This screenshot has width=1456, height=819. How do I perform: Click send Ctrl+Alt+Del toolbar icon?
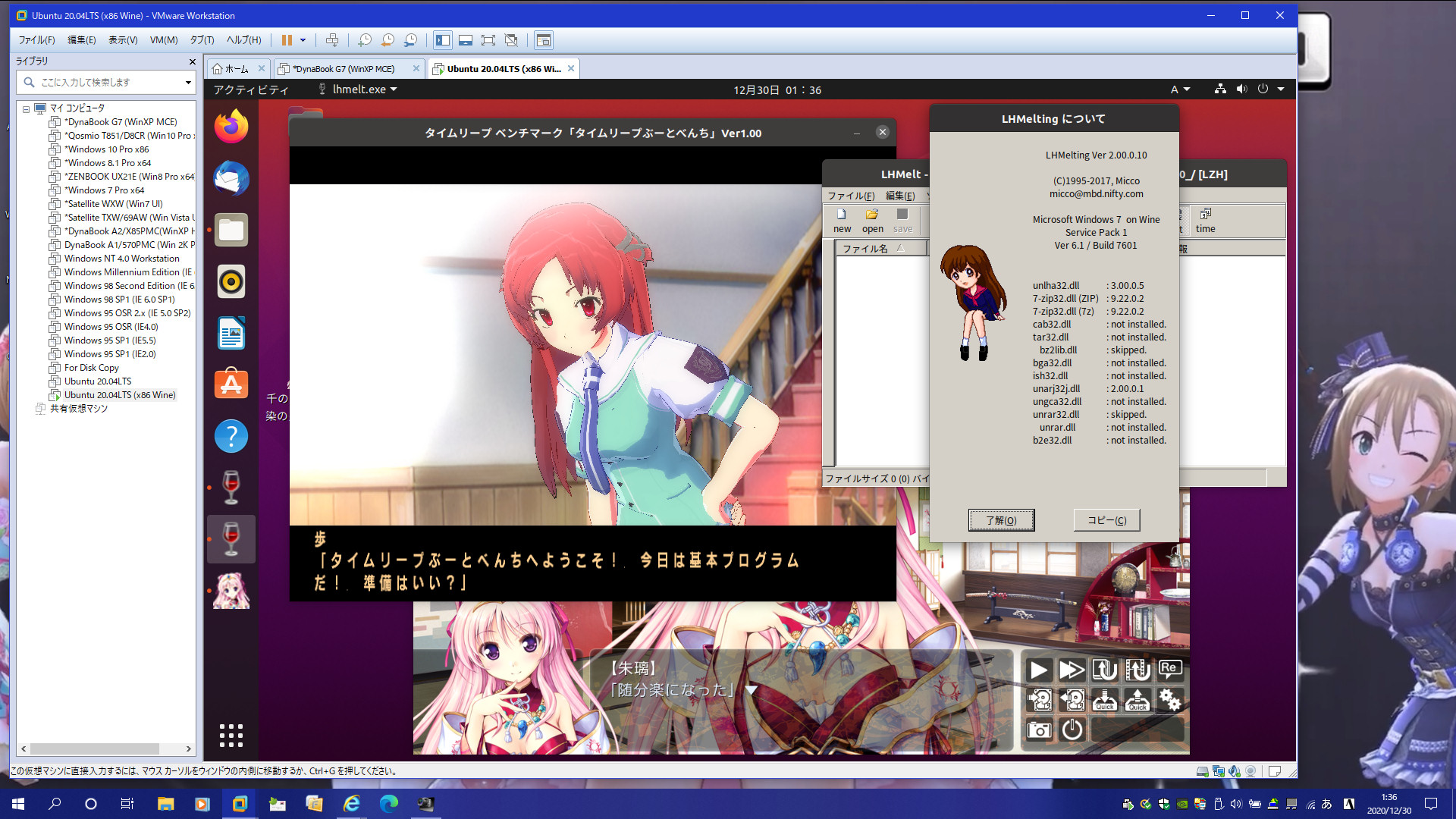coord(331,40)
